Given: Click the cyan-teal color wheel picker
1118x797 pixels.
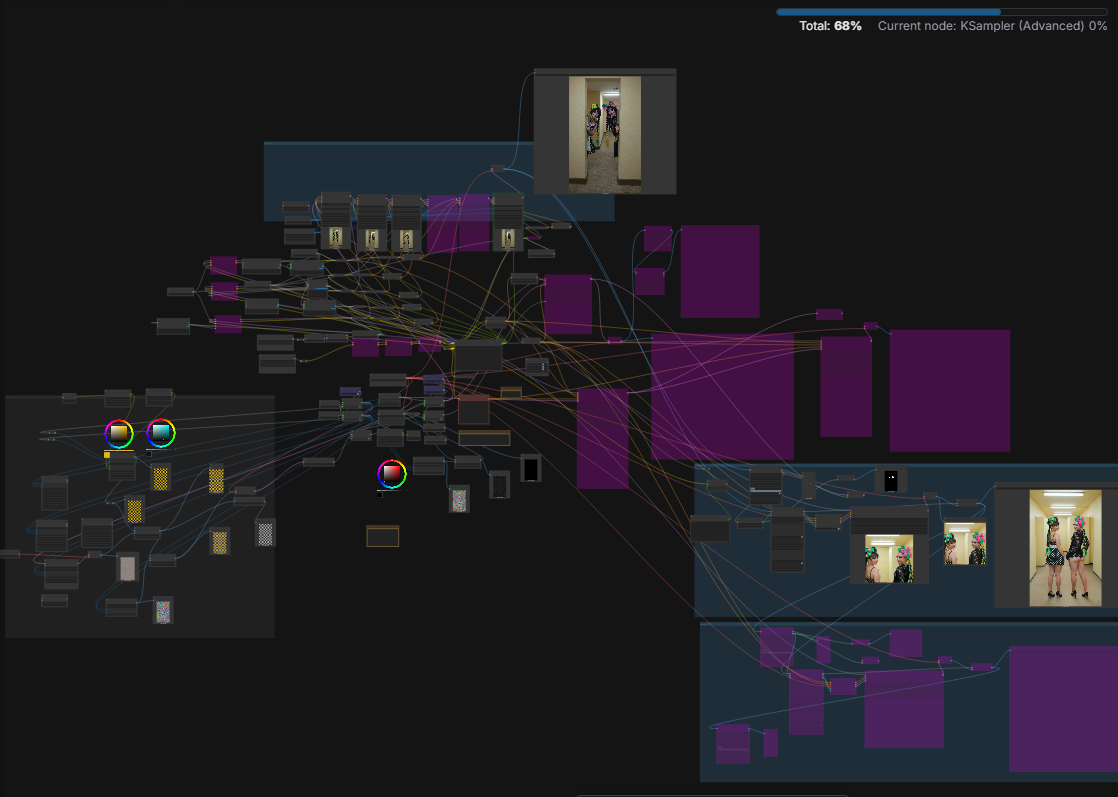Looking at the screenshot, I should point(160,433).
